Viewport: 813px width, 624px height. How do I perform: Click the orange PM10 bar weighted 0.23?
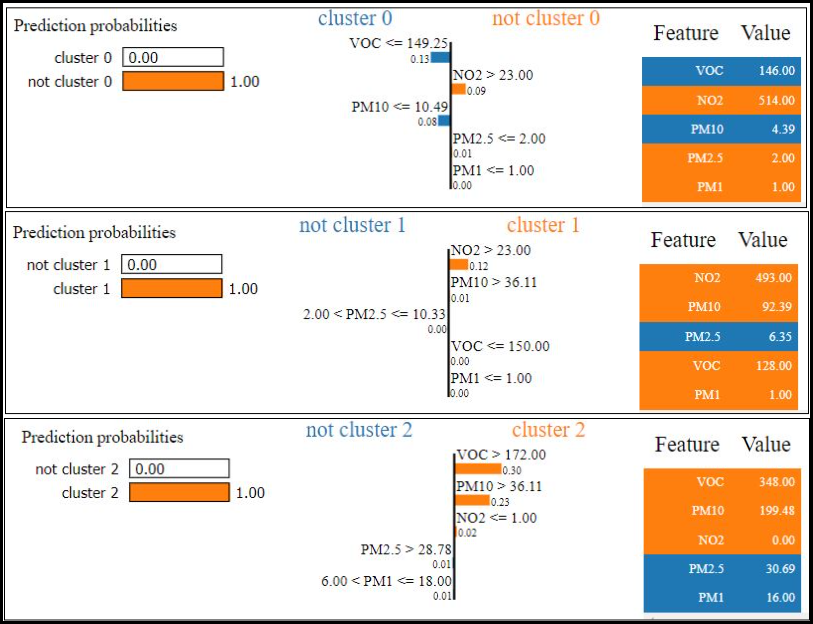coord(473,500)
